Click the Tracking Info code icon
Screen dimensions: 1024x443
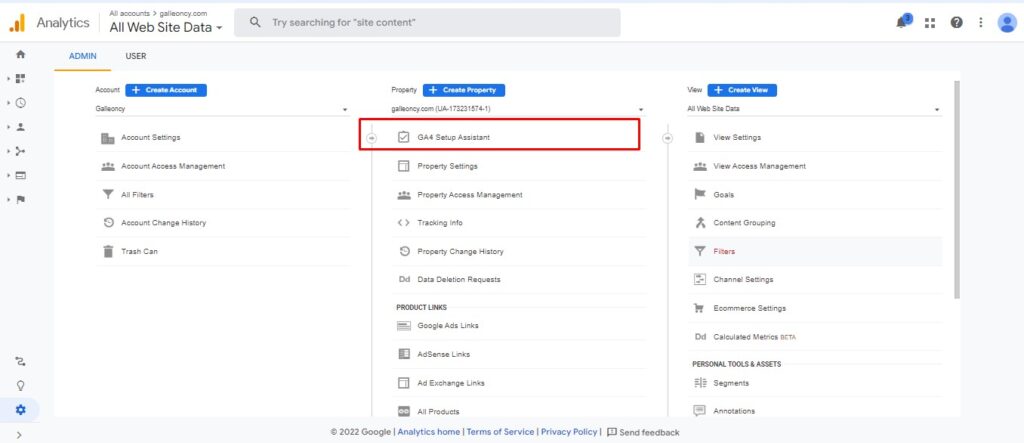[404, 223]
